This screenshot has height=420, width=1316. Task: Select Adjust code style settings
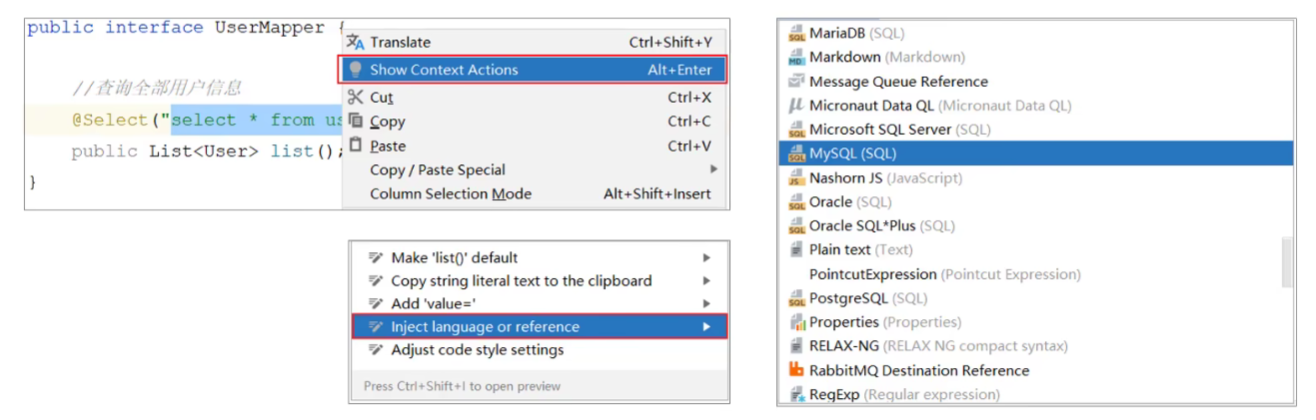477,350
